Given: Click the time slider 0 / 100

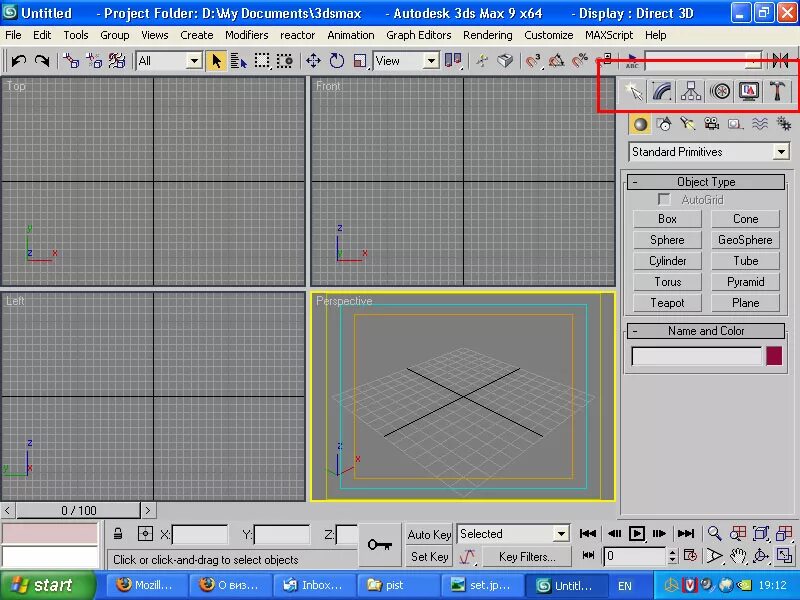Looking at the screenshot, I should coord(78,510).
